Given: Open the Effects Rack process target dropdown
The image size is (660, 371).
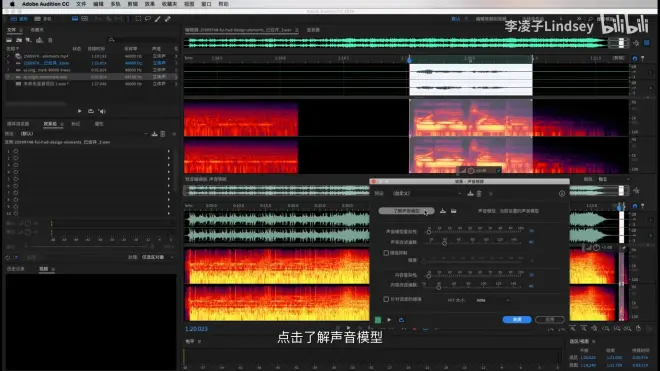Looking at the screenshot, I should pyautogui.click(x=157, y=257).
